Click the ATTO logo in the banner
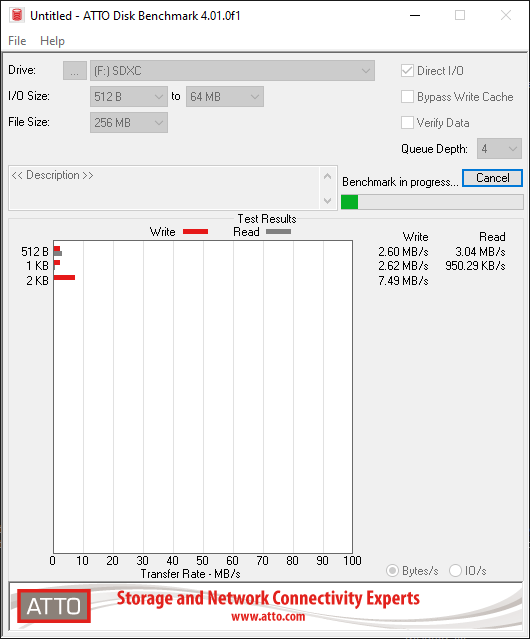 tap(54, 606)
